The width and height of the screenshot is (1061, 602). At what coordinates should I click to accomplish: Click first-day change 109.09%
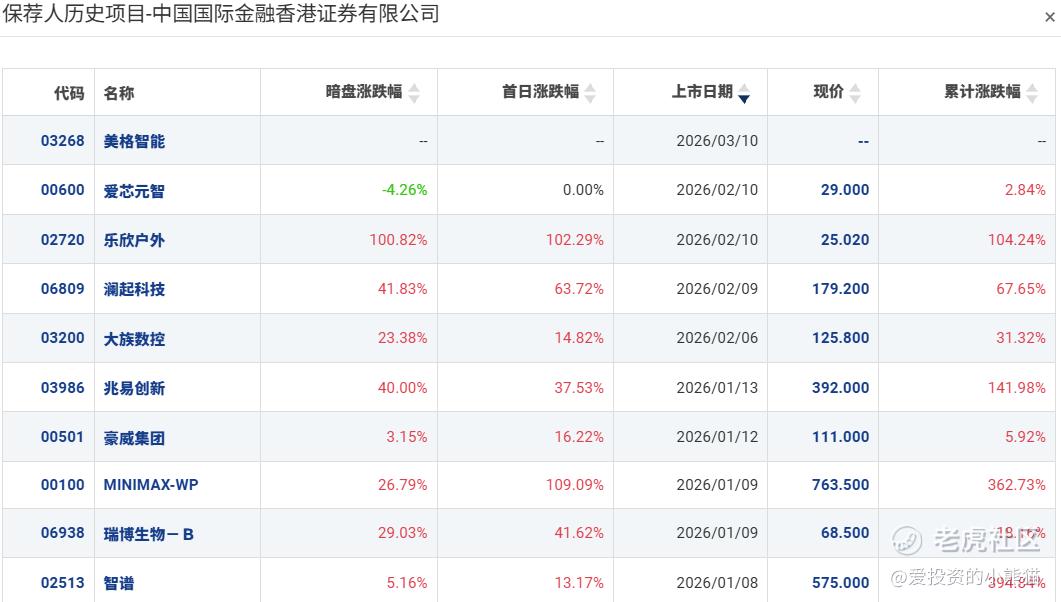coord(575,485)
